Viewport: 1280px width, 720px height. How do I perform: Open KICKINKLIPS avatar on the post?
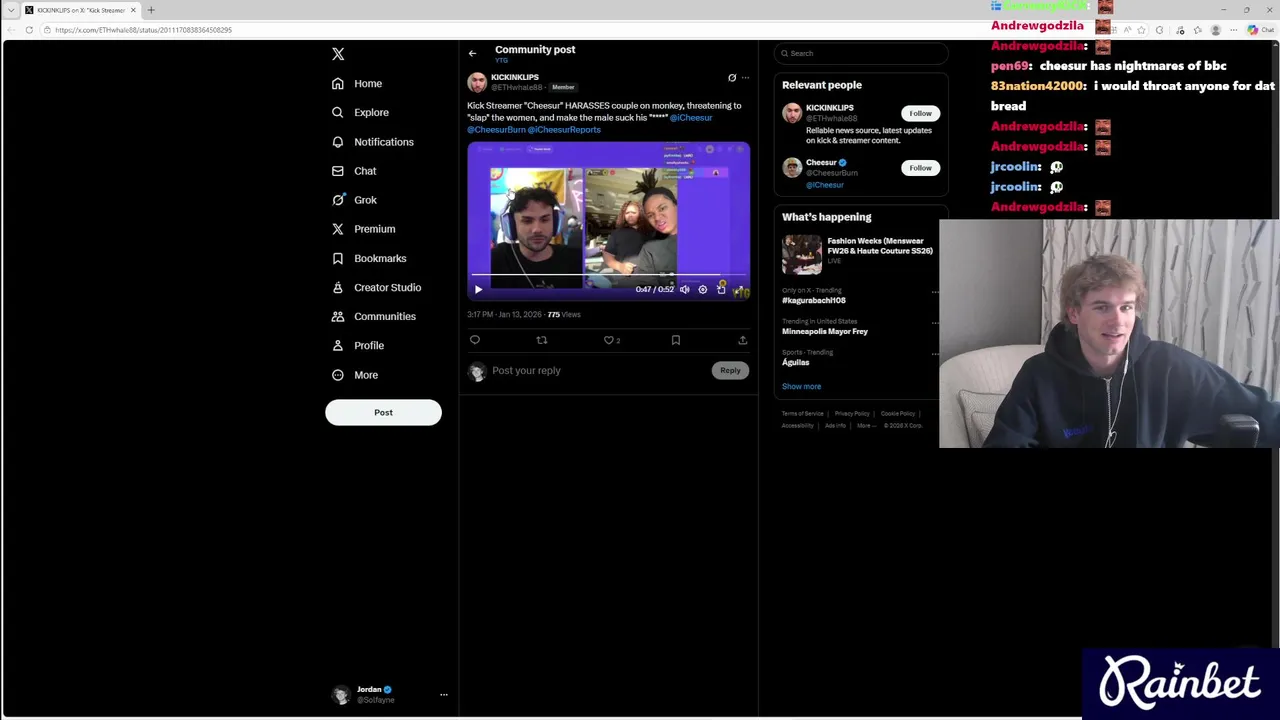coord(477,82)
